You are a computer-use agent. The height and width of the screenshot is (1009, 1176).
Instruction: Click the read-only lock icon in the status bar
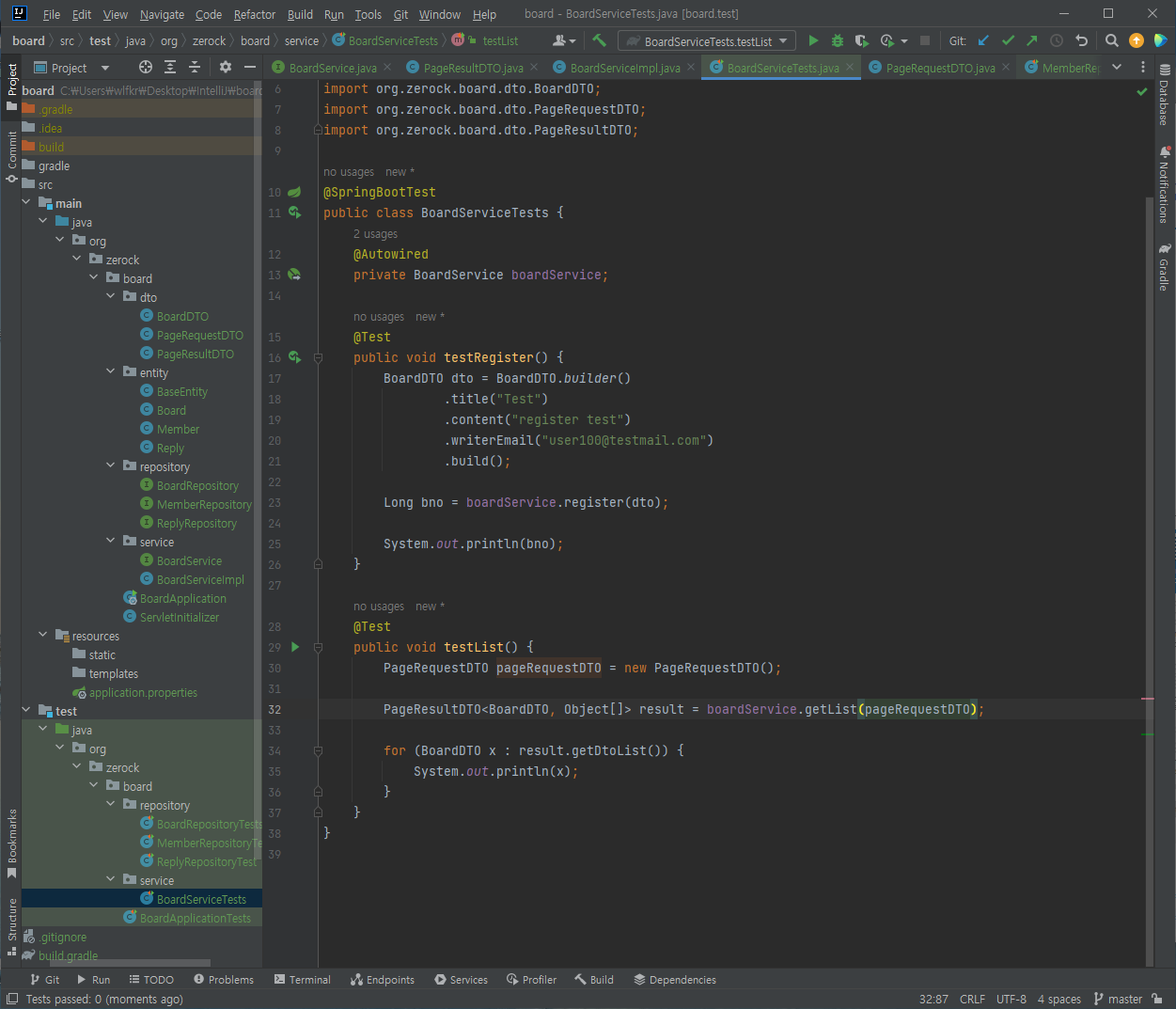[x=1157, y=999]
